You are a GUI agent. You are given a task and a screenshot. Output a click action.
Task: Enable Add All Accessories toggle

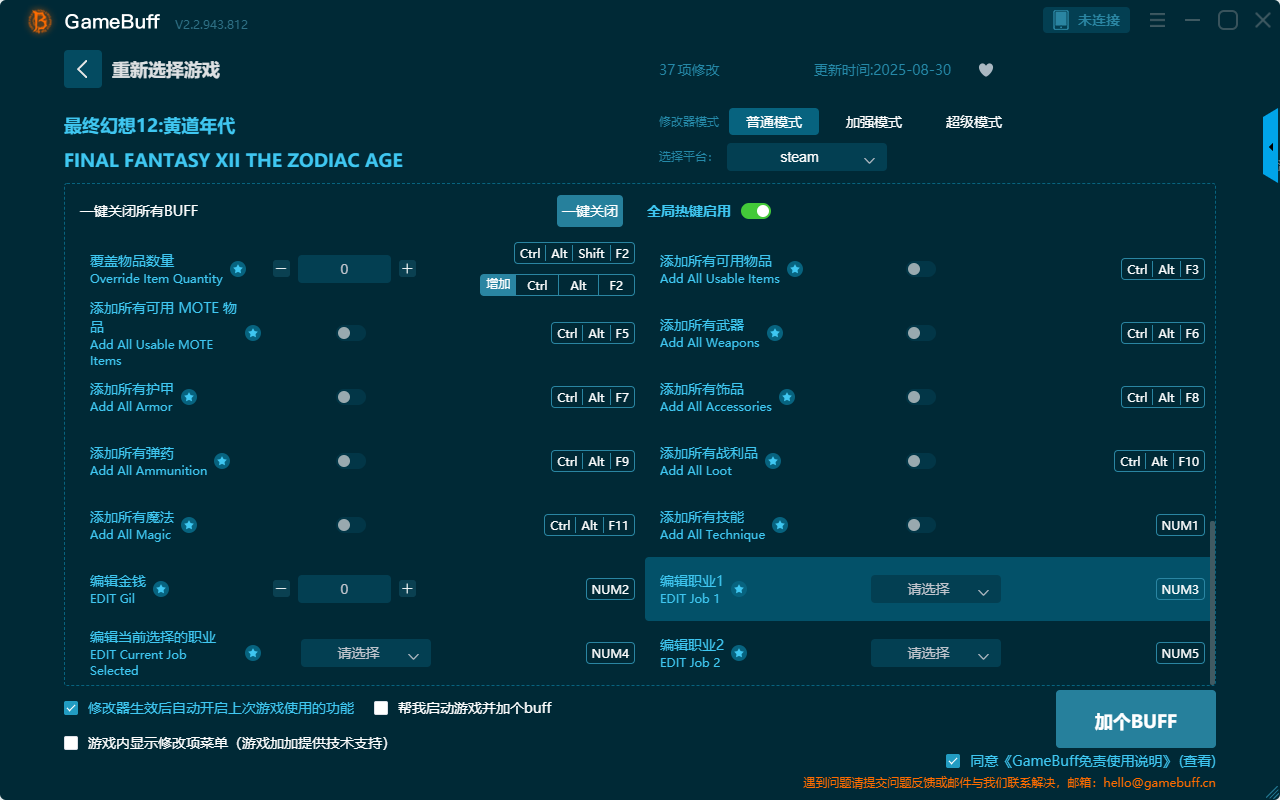(x=921, y=397)
